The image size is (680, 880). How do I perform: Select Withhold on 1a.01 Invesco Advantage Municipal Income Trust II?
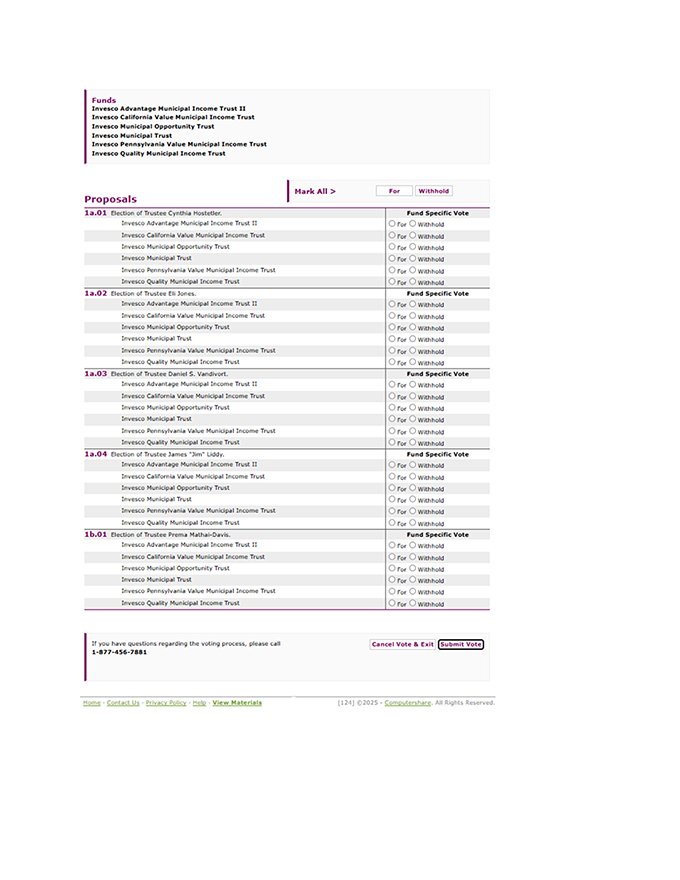coord(412,223)
